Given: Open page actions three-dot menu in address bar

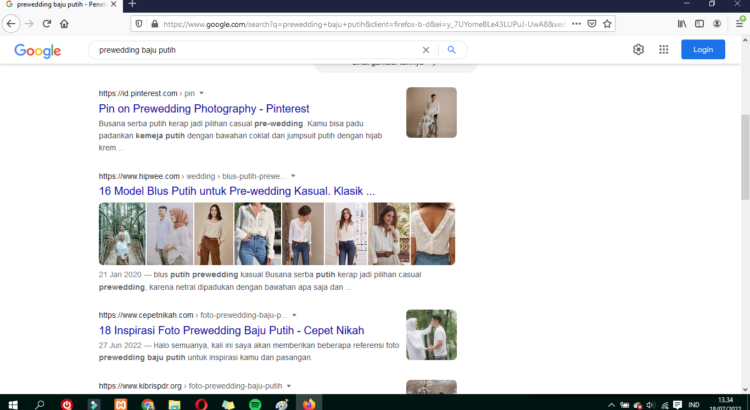Looking at the screenshot, I should [x=574, y=23].
